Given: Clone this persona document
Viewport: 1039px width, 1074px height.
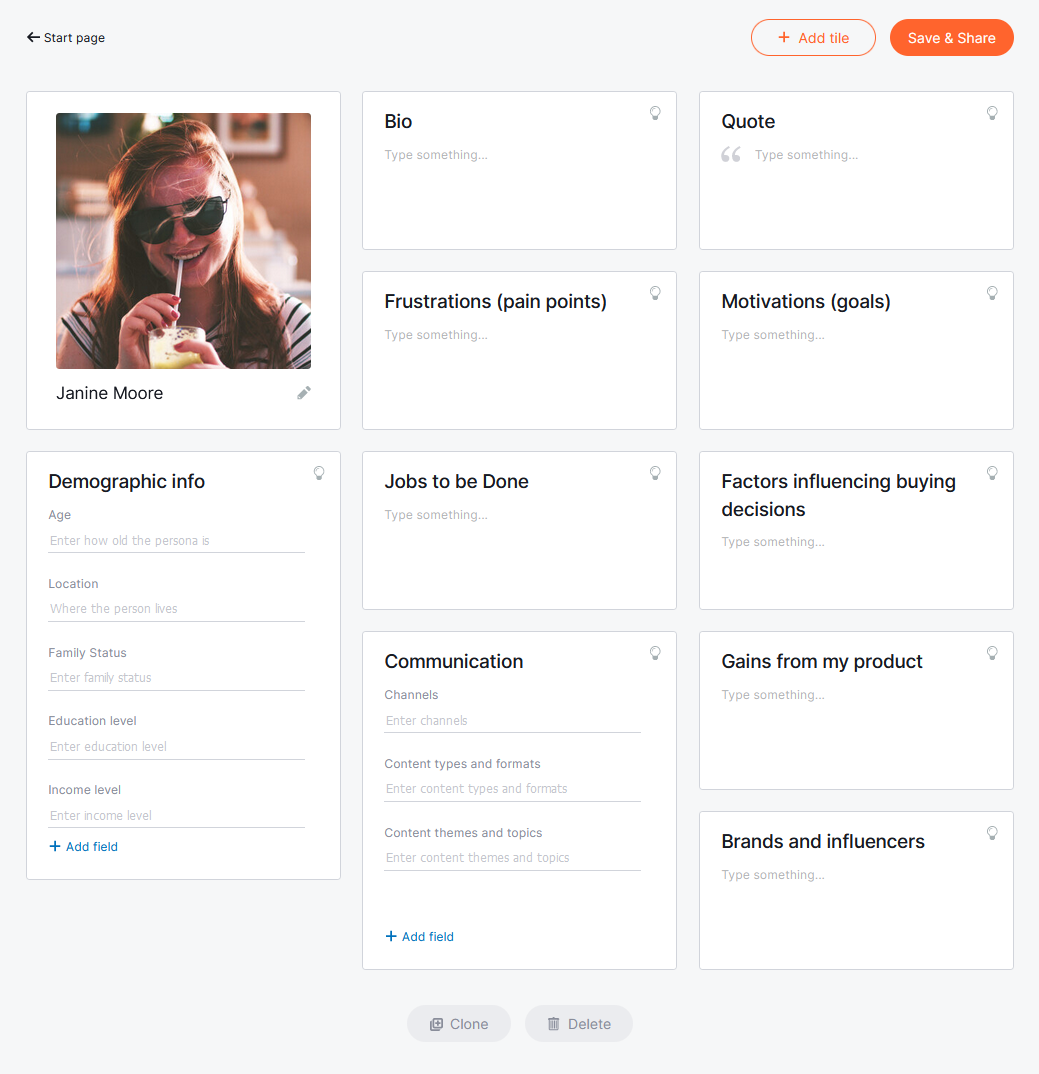Looking at the screenshot, I should [458, 1023].
